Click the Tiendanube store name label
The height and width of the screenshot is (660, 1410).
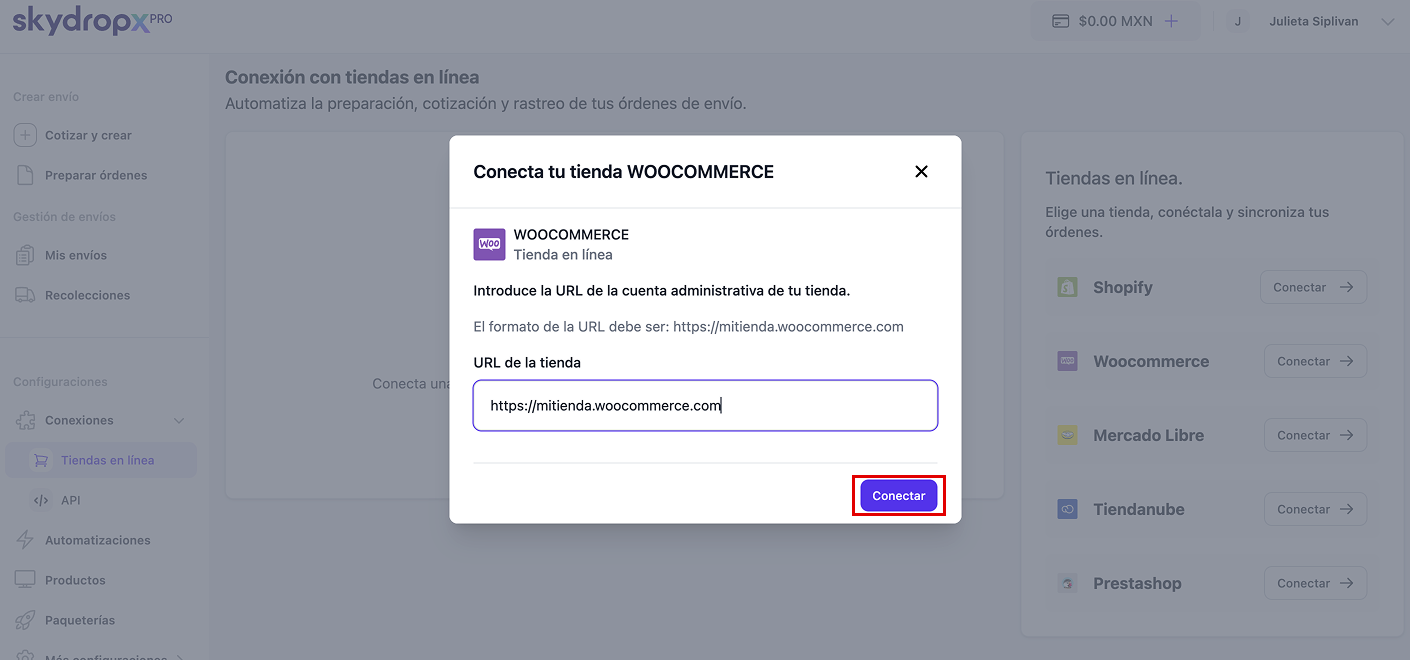1139,509
